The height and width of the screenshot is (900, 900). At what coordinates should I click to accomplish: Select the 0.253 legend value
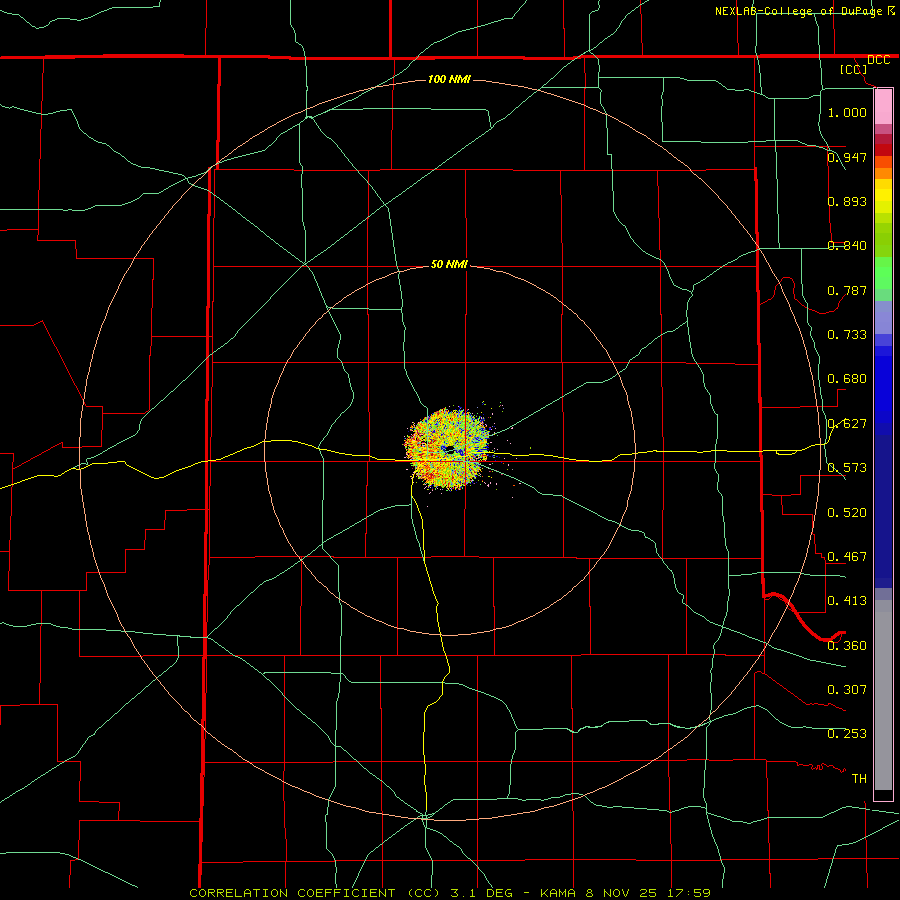click(847, 734)
